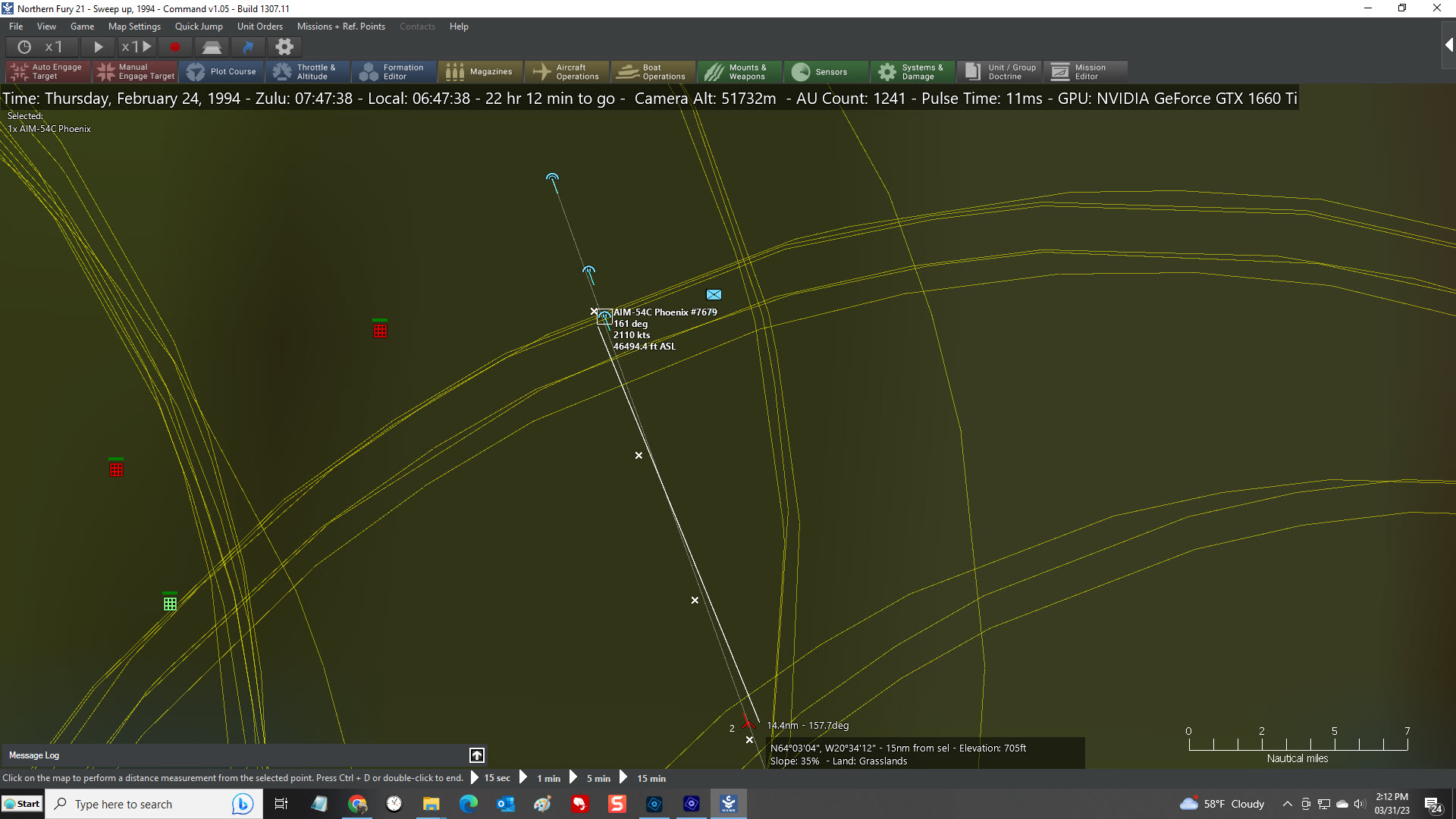The image size is (1456, 819).
Task: Open the Mission Editor
Action: (x=1086, y=72)
